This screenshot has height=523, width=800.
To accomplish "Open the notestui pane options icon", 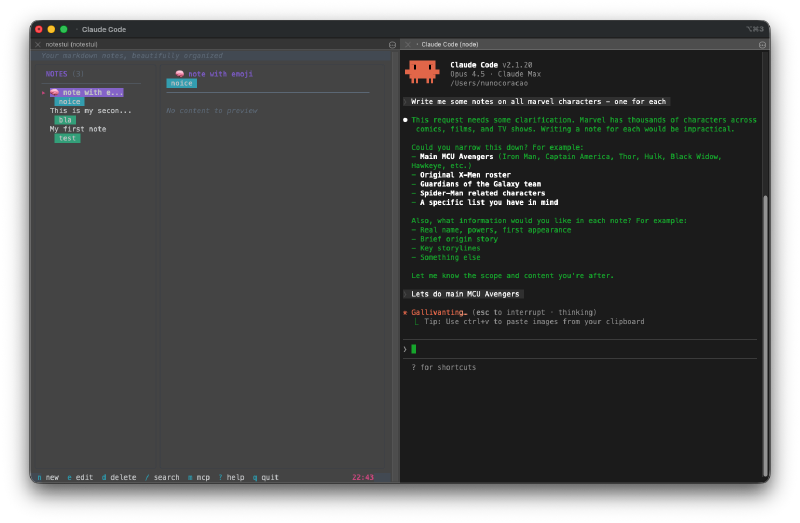I will pos(392,45).
